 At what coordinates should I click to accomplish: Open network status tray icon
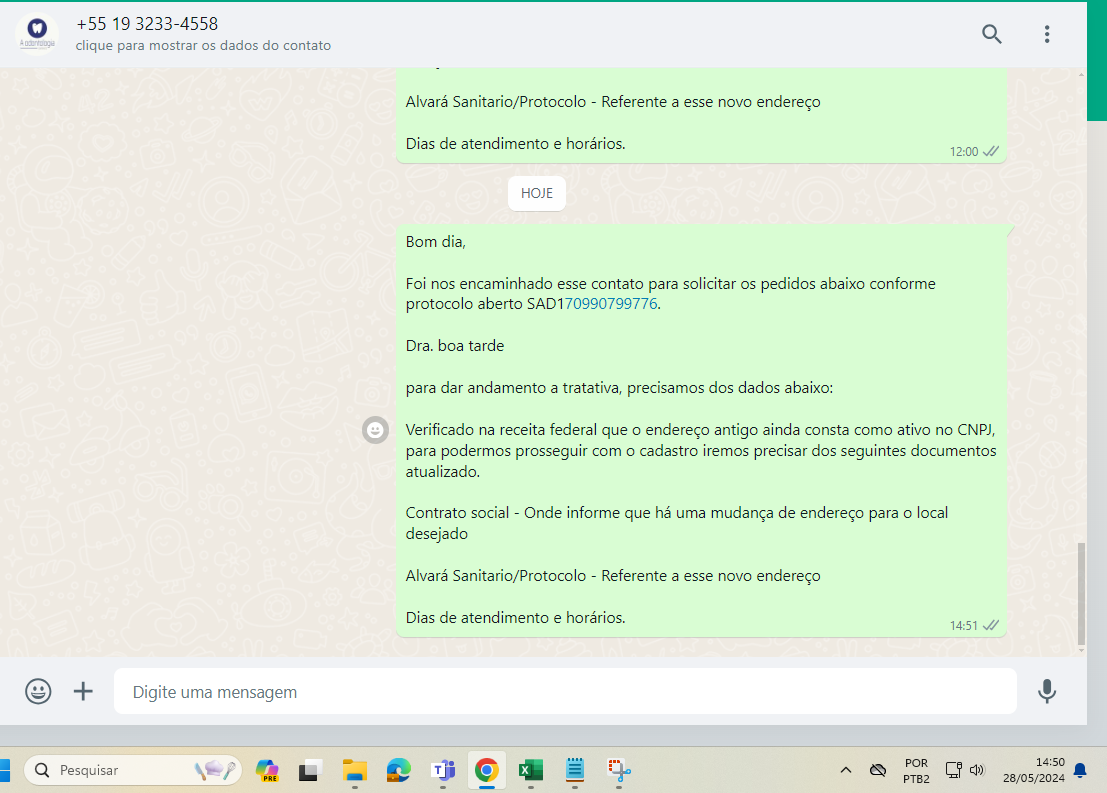[x=953, y=770]
